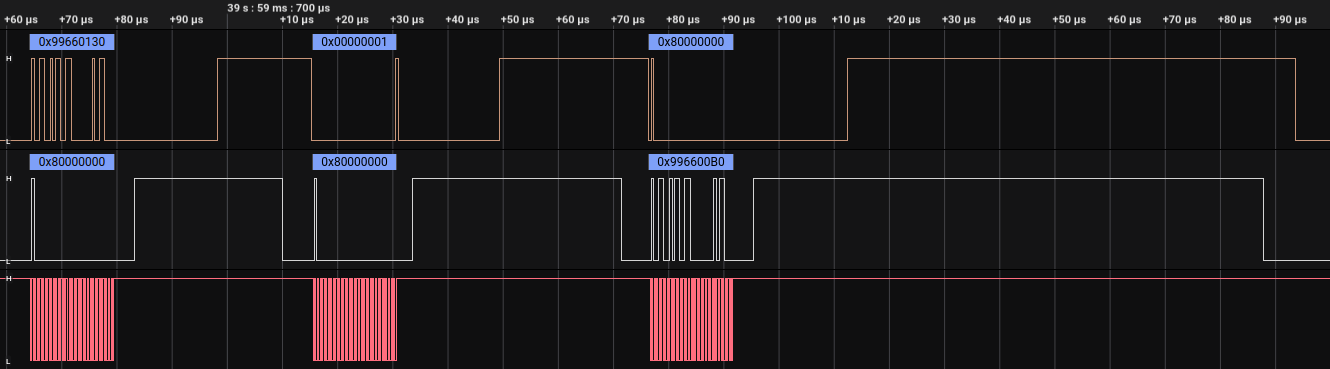Click the 0x80000000 bubble directly below 0x99660130

point(72,162)
